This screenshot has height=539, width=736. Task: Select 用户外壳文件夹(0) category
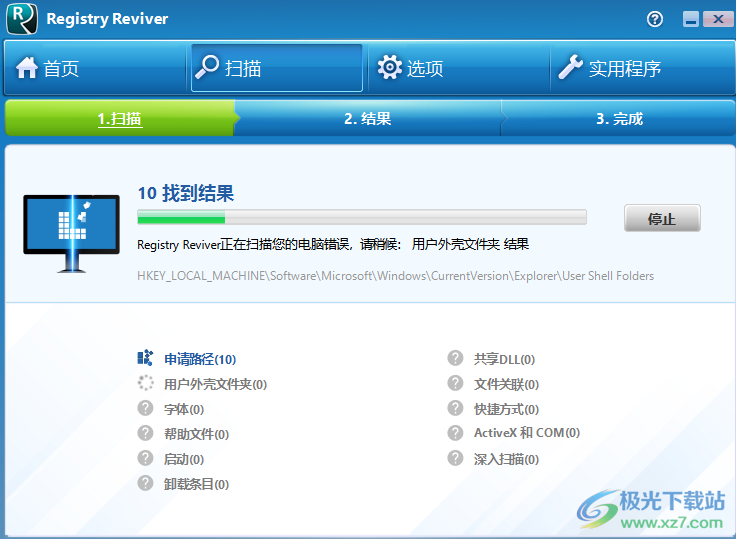tap(215, 384)
